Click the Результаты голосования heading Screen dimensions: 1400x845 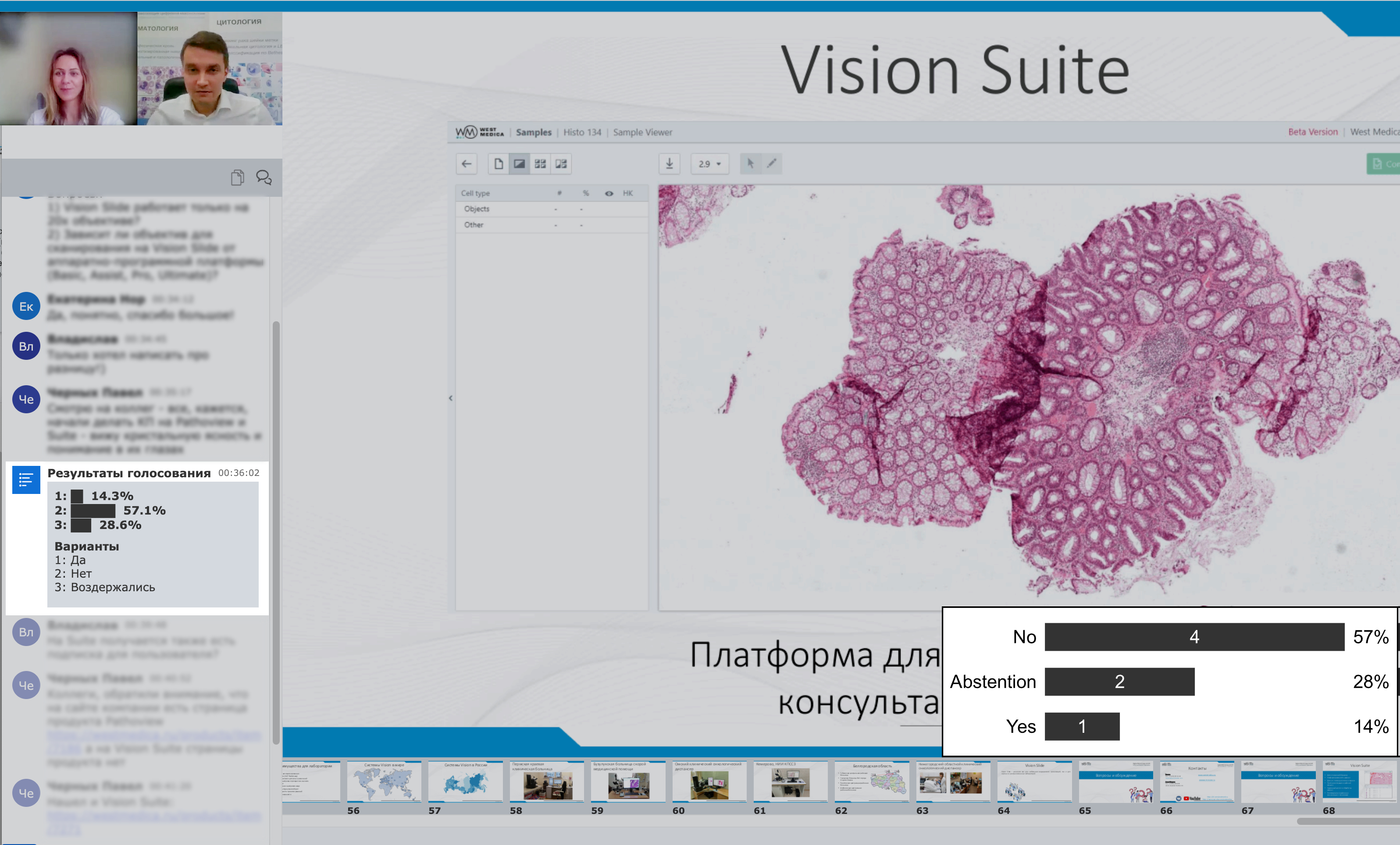(129, 473)
